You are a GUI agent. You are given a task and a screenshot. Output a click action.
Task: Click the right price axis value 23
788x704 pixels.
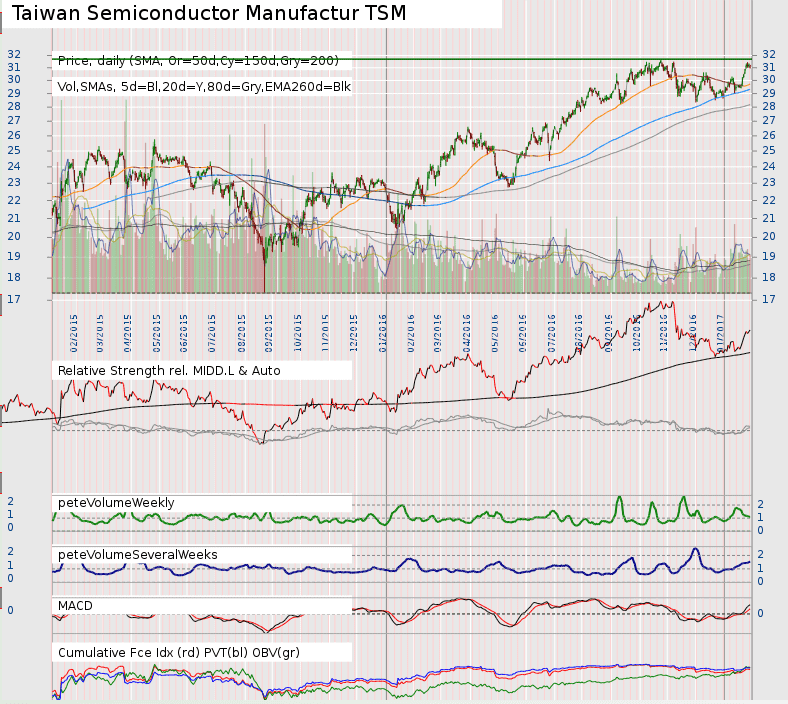pos(769,182)
